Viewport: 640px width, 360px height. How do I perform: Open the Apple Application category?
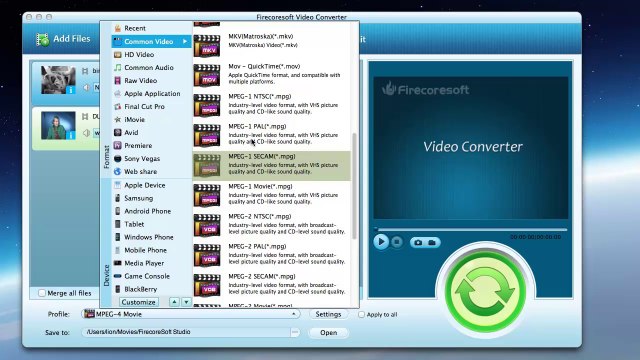pos(151,93)
